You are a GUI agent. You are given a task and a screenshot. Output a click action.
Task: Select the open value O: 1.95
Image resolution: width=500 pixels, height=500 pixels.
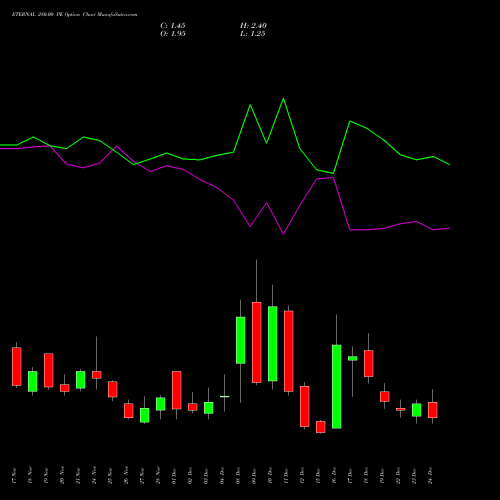coord(173,34)
